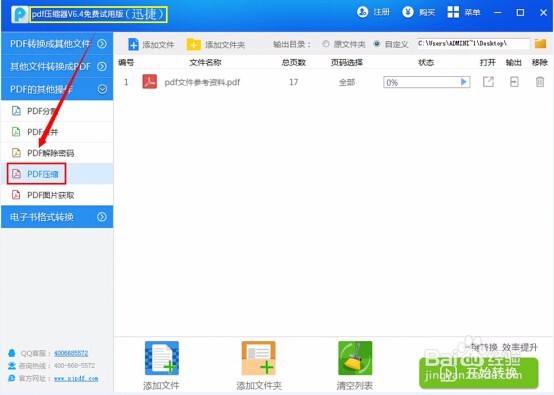Click the large 添加文件 bottom icon
554x395 pixels.
tap(162, 358)
